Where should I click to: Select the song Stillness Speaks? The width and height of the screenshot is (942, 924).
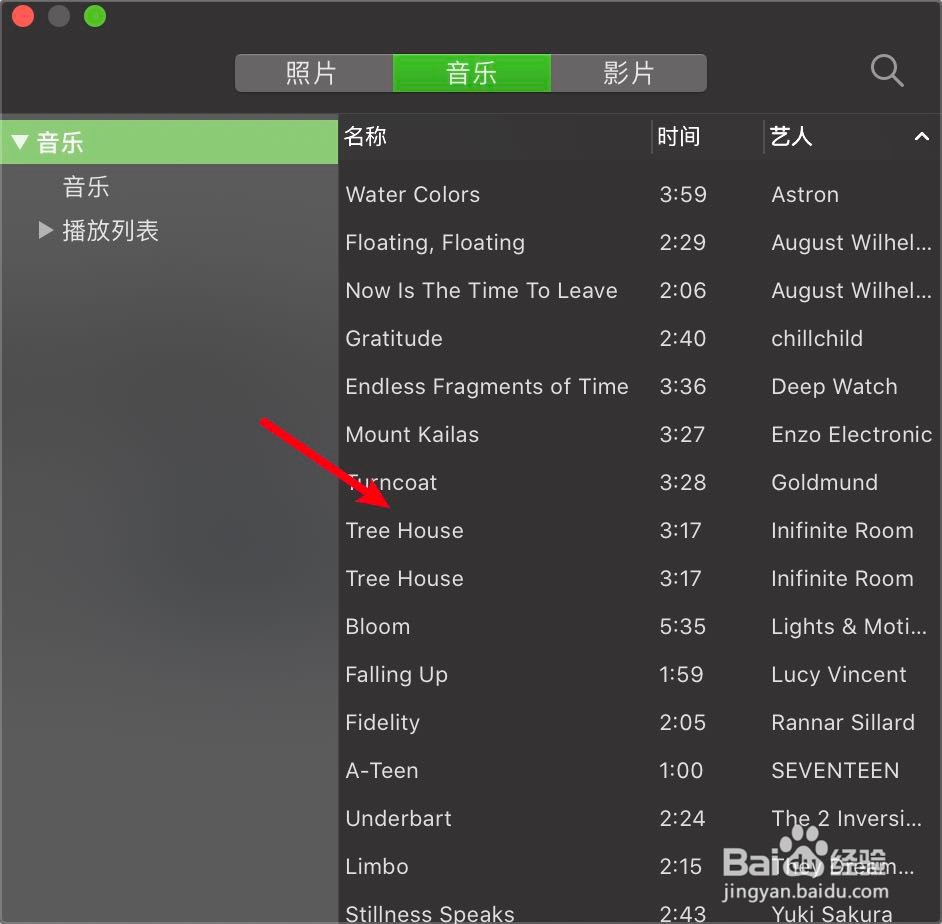tap(430, 914)
